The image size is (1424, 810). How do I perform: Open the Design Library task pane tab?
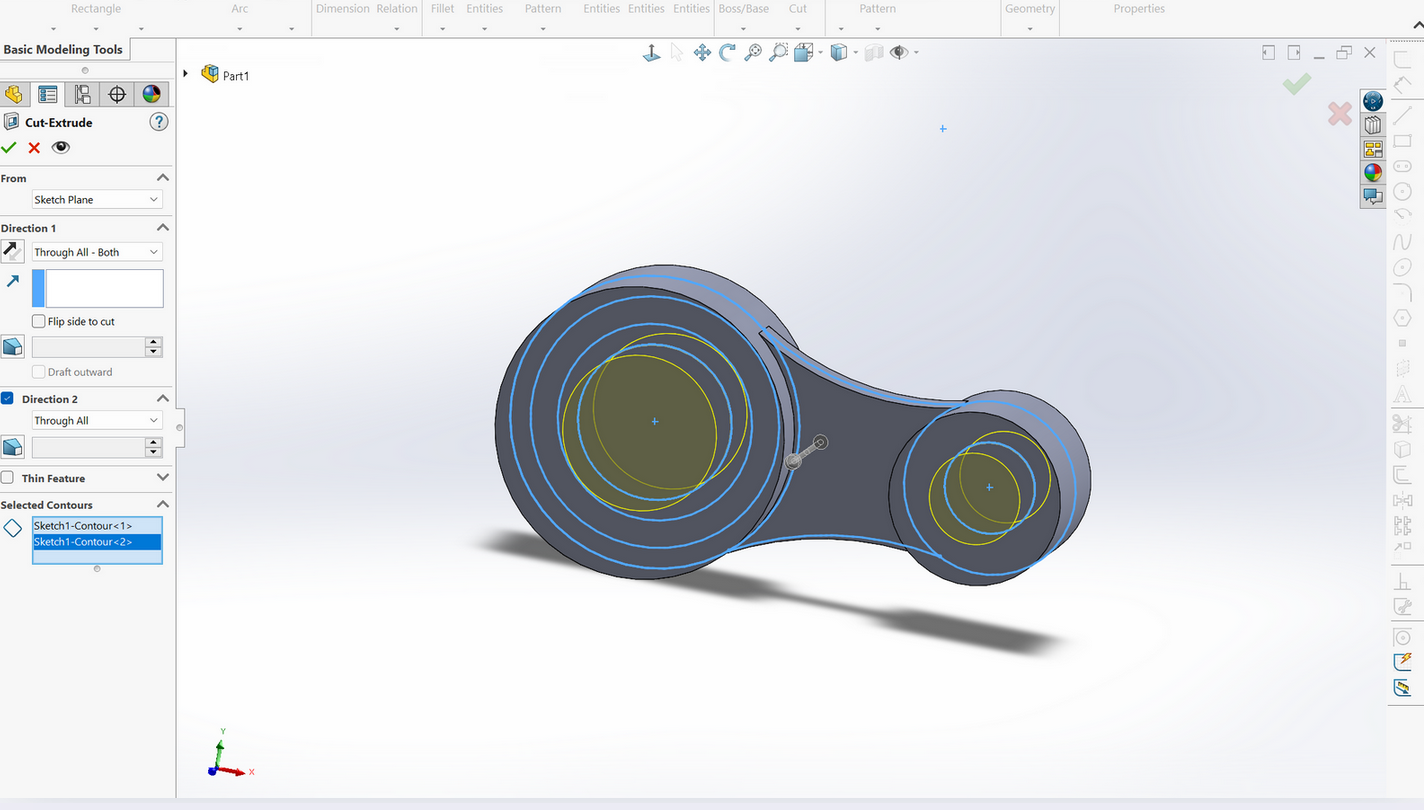tap(1372, 125)
